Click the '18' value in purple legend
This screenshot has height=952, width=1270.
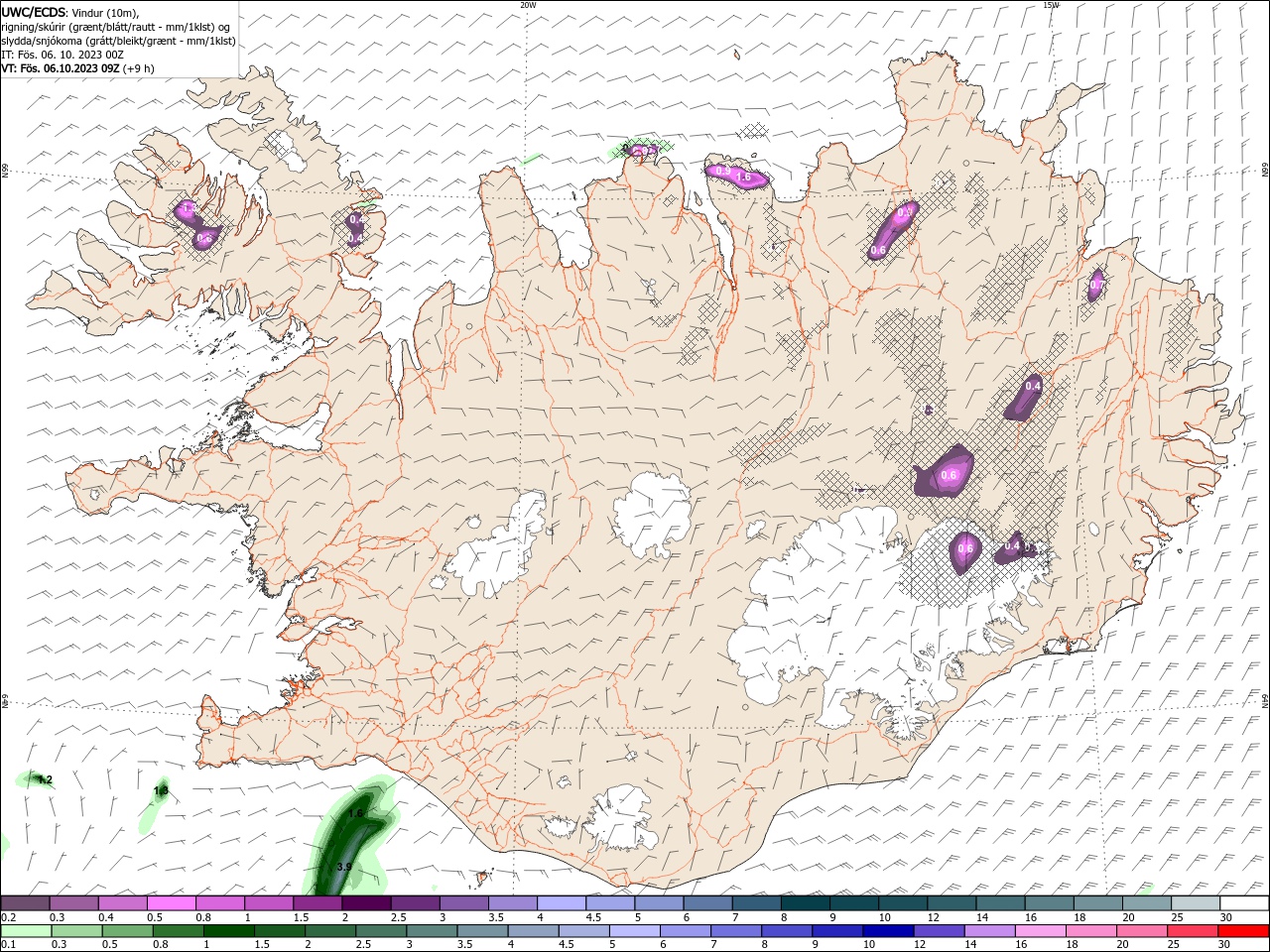[1079, 917]
